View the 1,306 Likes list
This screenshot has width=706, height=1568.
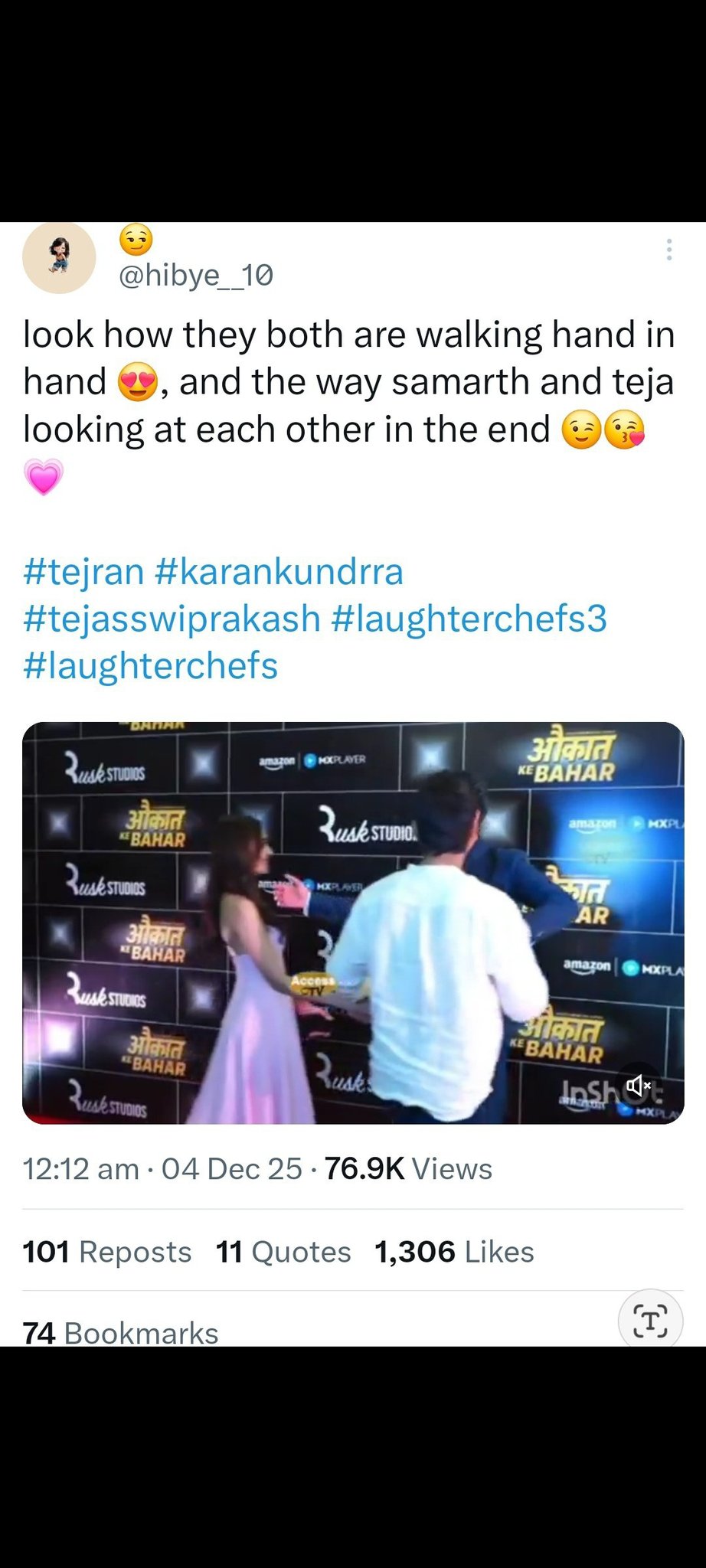454,1252
